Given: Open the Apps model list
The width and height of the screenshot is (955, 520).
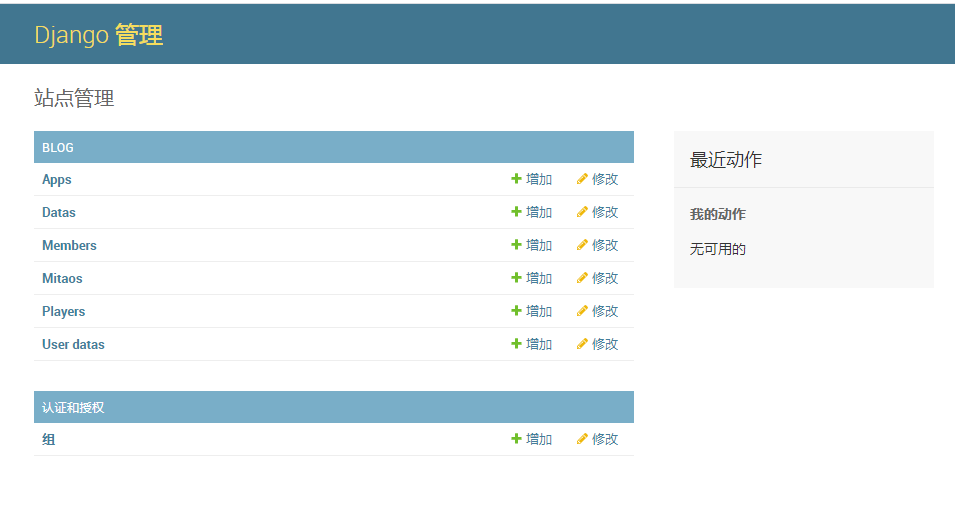Looking at the screenshot, I should pos(57,180).
